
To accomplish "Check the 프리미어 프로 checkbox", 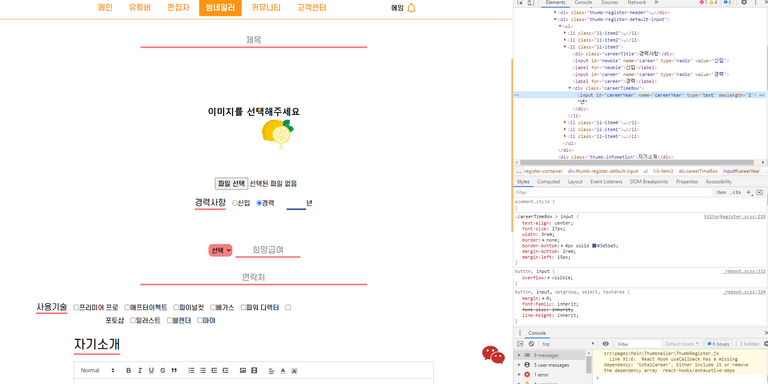I will coord(76,308).
